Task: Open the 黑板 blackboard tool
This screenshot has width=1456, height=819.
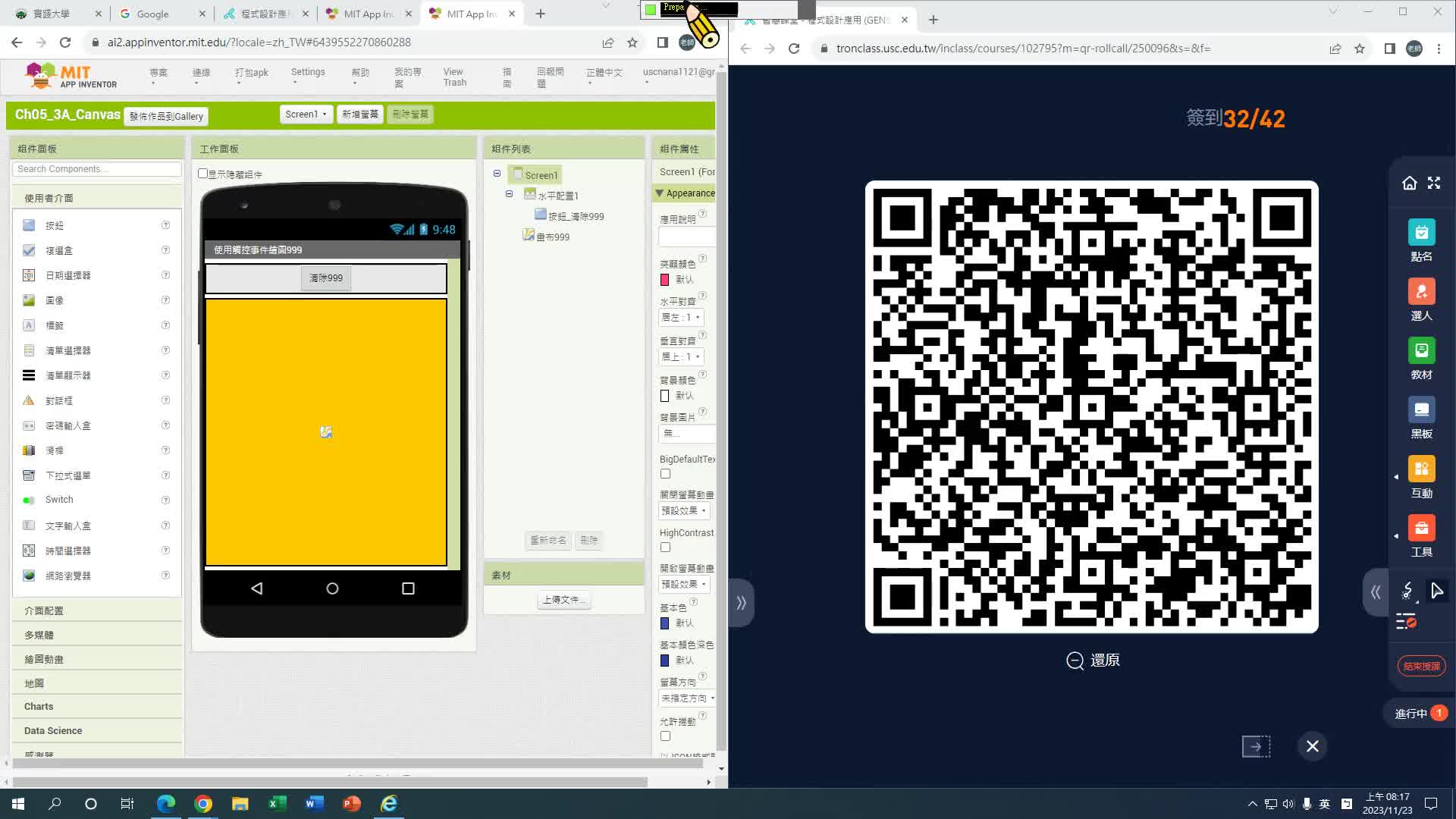Action: [x=1421, y=418]
